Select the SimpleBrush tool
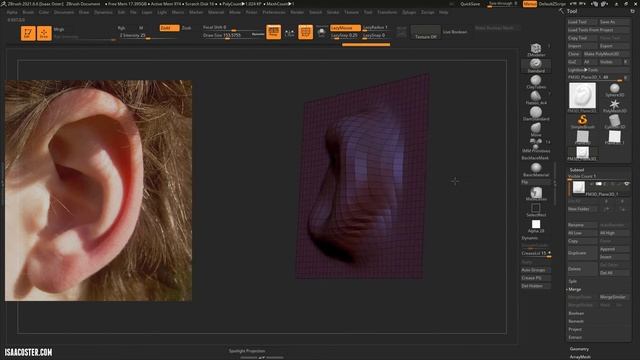Screen dimensions: 640x360 tap(582, 122)
